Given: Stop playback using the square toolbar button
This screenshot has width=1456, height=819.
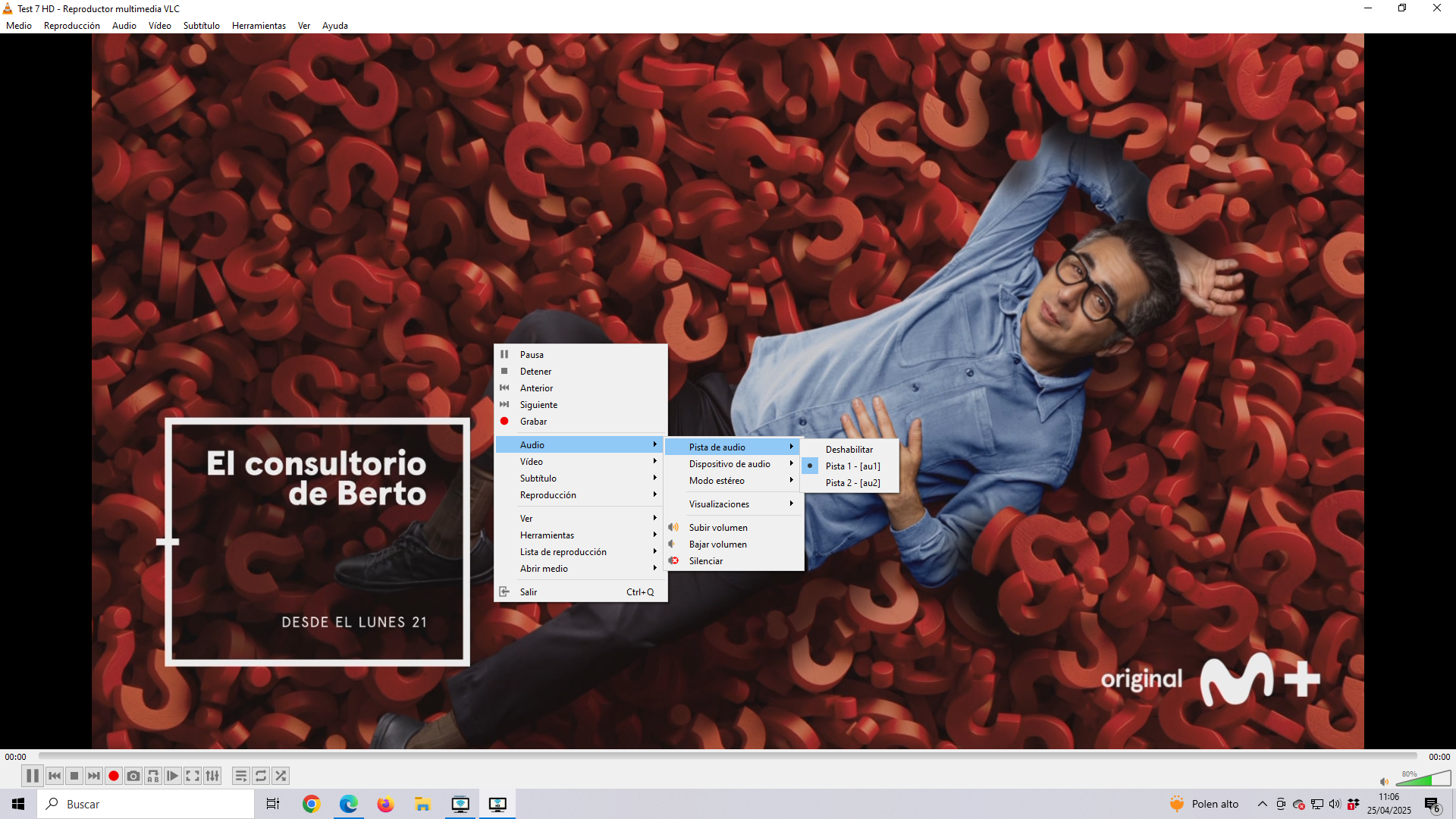Looking at the screenshot, I should click(74, 776).
